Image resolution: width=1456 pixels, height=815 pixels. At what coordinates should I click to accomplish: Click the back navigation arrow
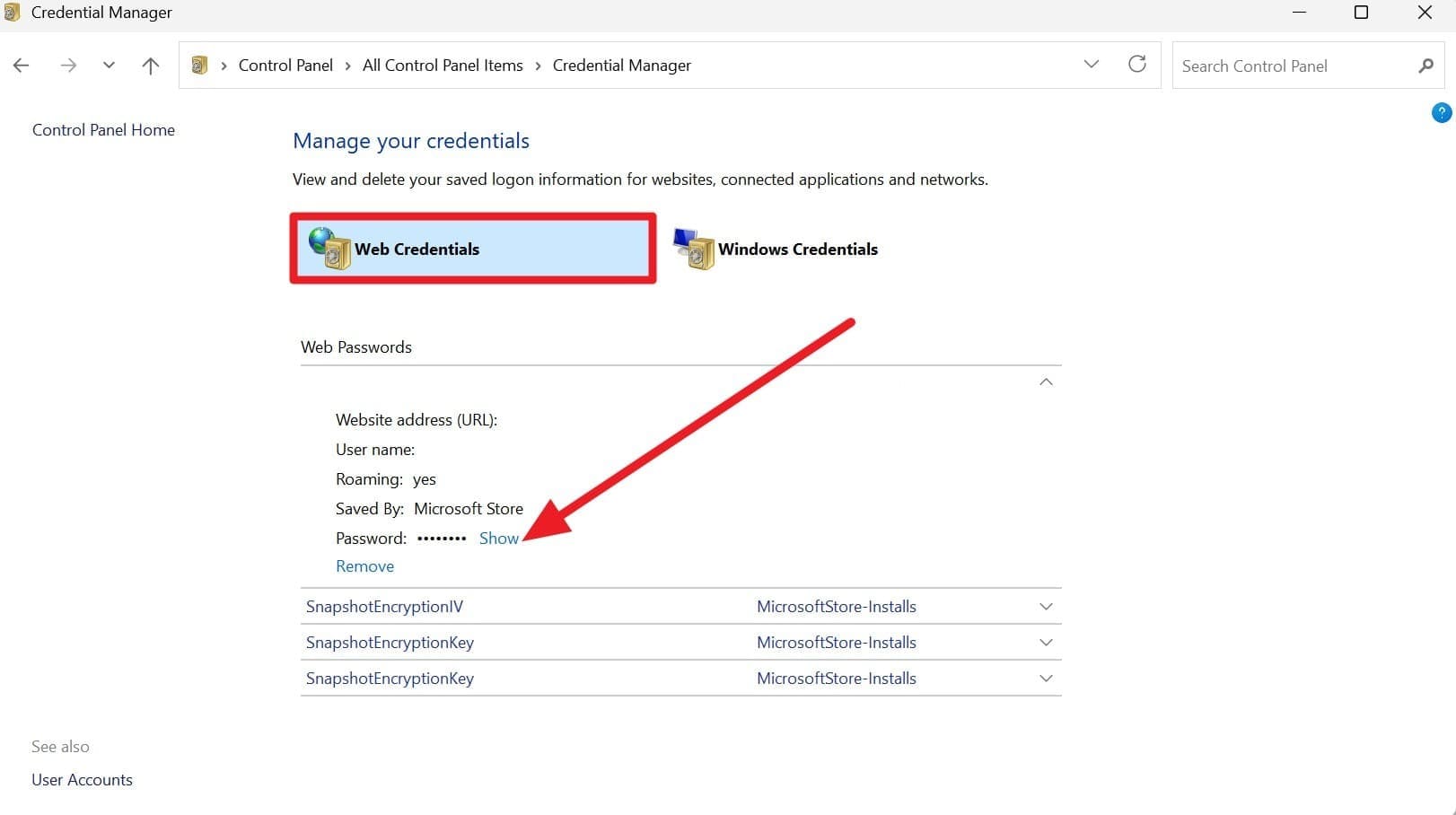[x=22, y=66]
